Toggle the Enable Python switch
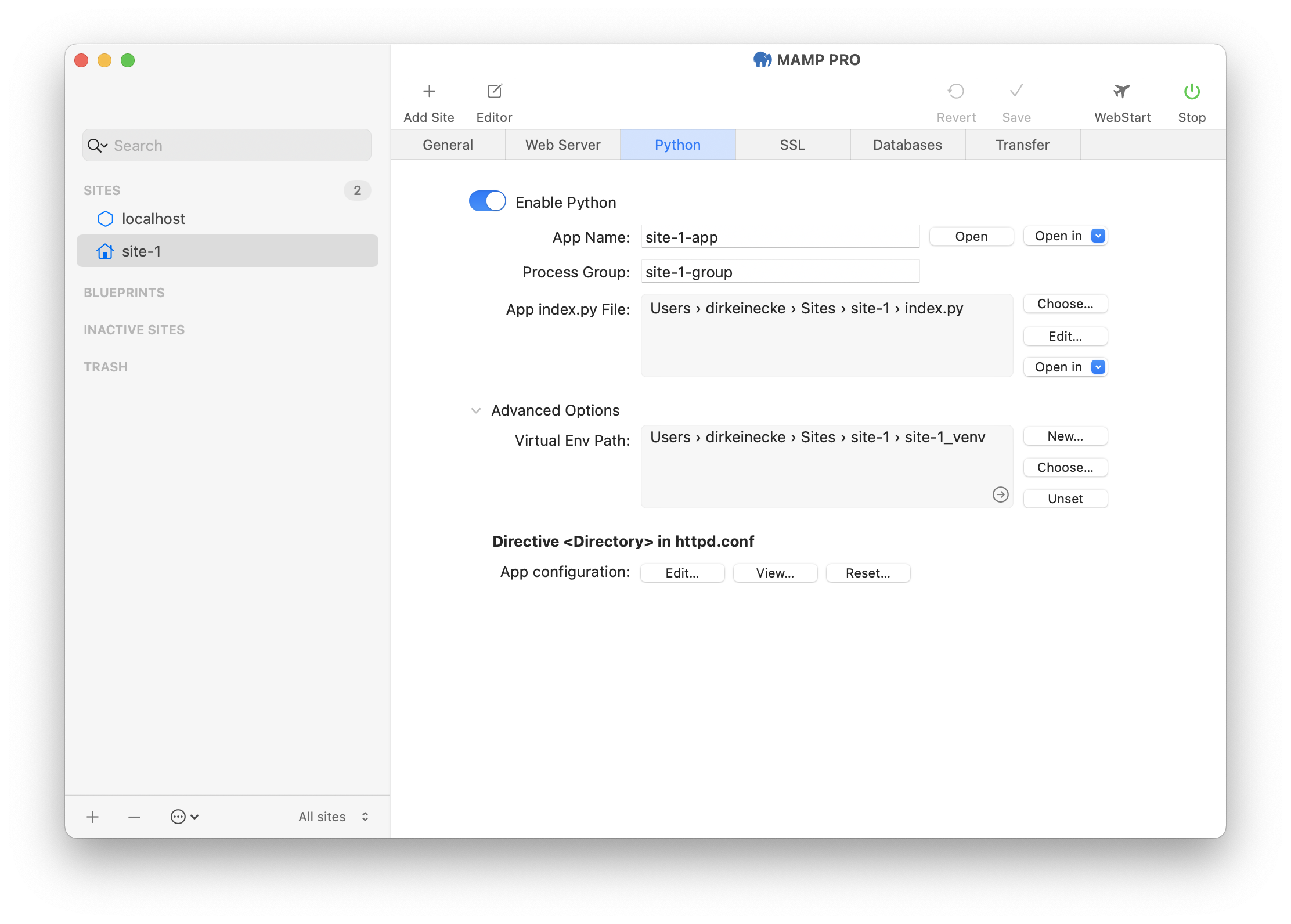This screenshot has width=1291, height=924. pos(487,201)
